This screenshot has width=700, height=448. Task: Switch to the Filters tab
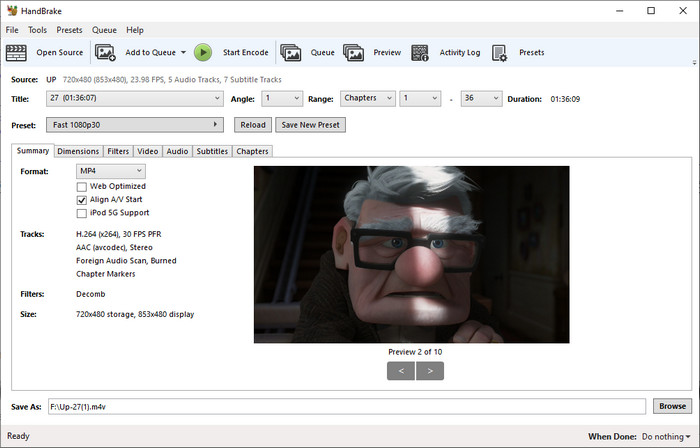pyautogui.click(x=118, y=151)
